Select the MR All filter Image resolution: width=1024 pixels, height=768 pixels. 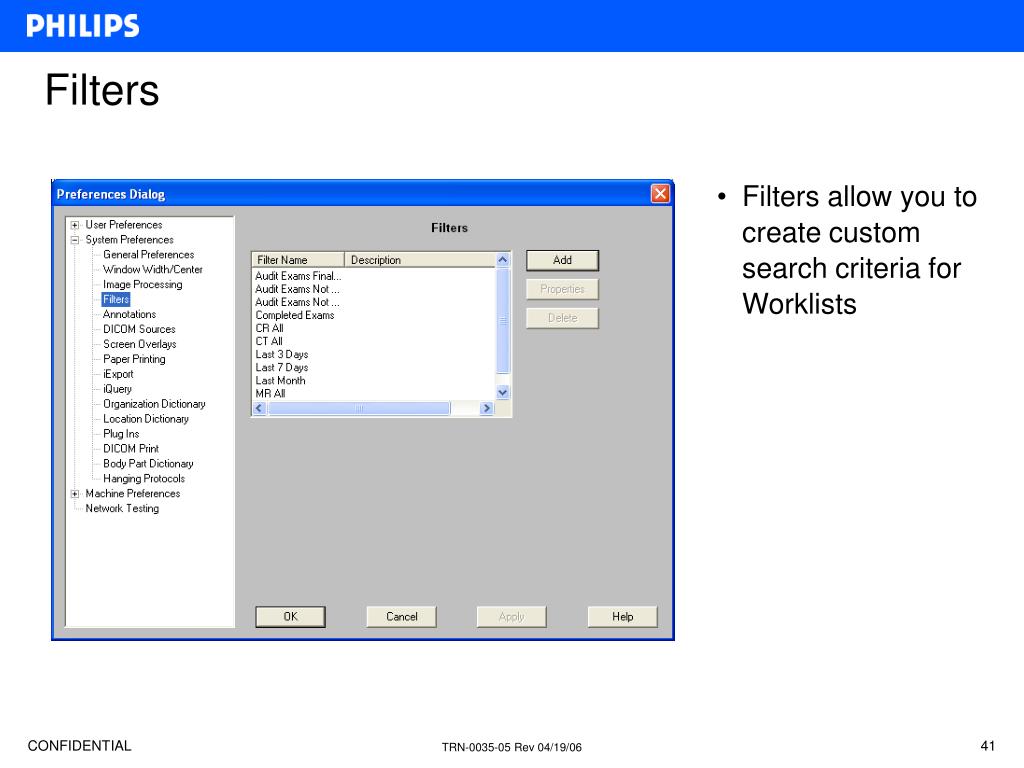(270, 394)
